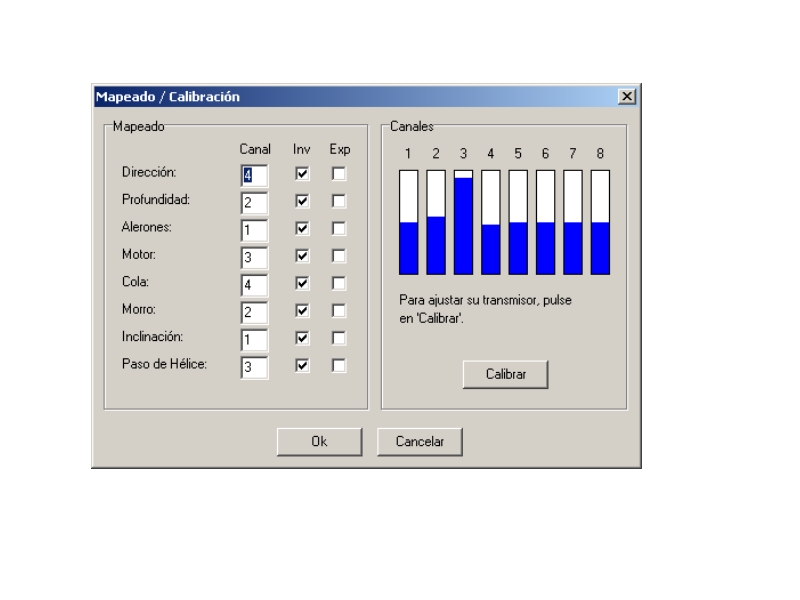The height and width of the screenshot is (600, 800).
Task: Select the channel 8 level indicator
Action: click(599, 222)
